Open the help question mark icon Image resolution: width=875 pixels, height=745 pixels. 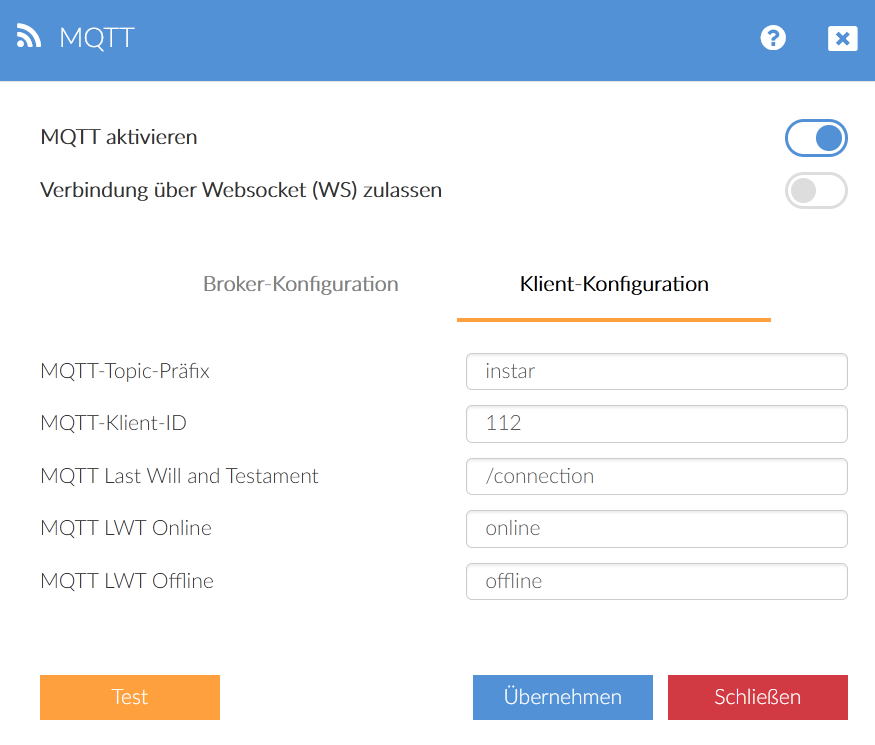(773, 38)
